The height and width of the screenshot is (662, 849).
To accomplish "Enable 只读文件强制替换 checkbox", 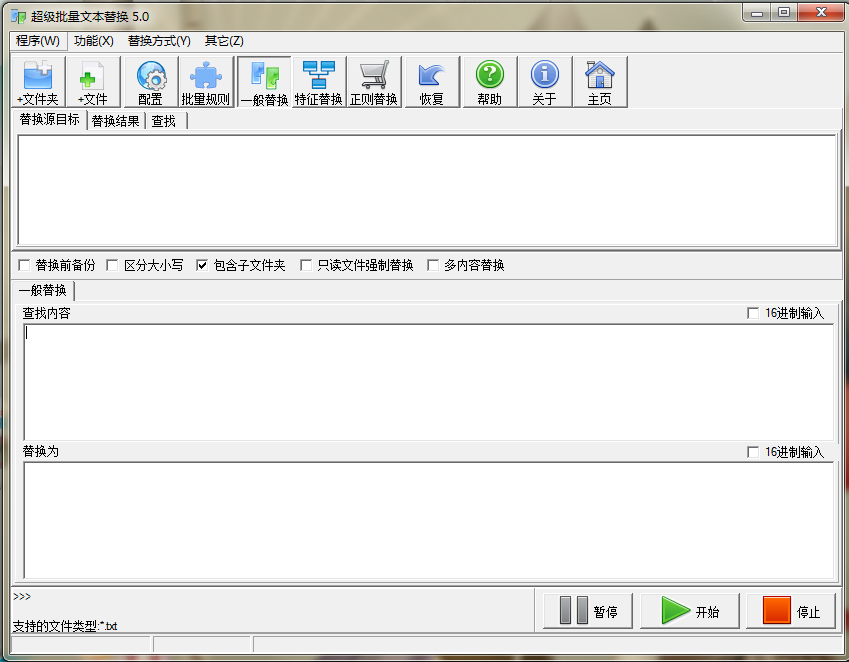I will click(306, 265).
